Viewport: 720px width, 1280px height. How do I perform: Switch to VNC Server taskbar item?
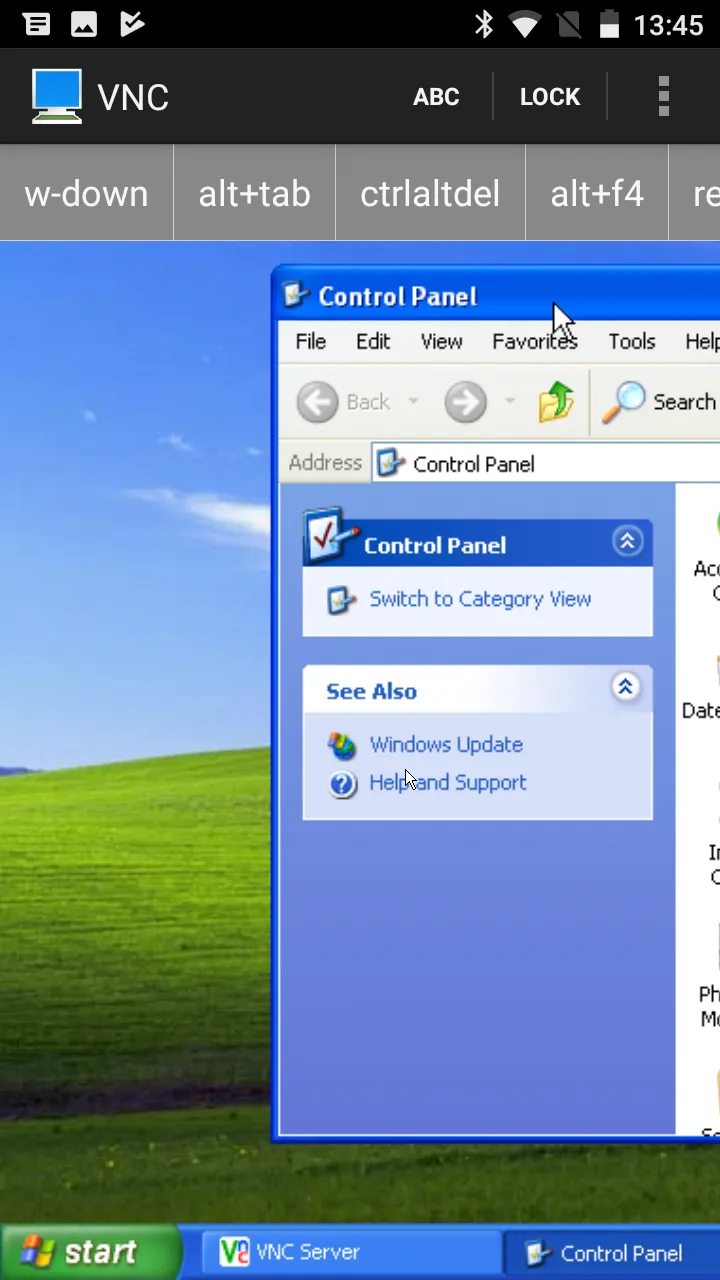point(352,1252)
